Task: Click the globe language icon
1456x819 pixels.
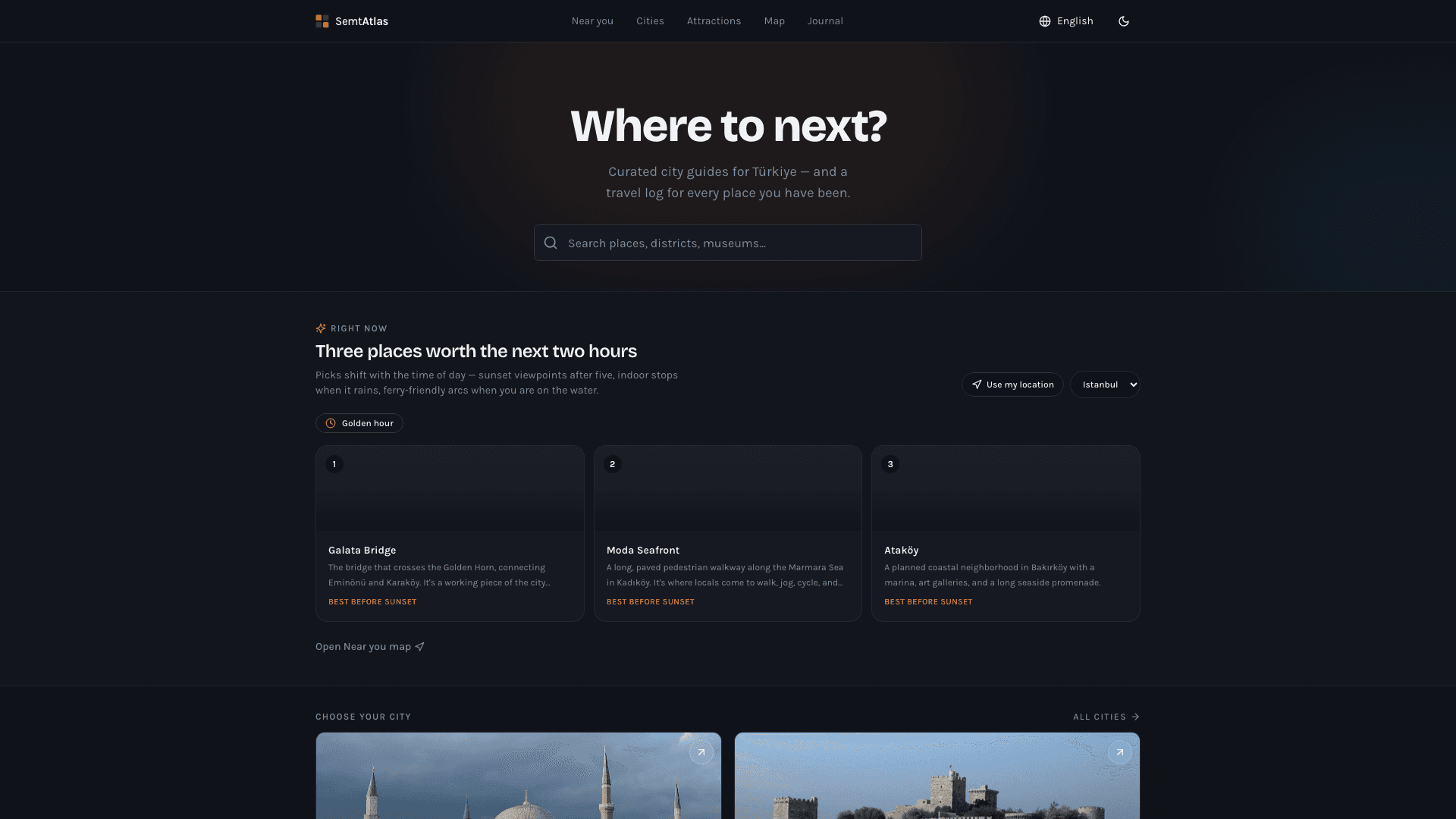Action: tap(1045, 21)
